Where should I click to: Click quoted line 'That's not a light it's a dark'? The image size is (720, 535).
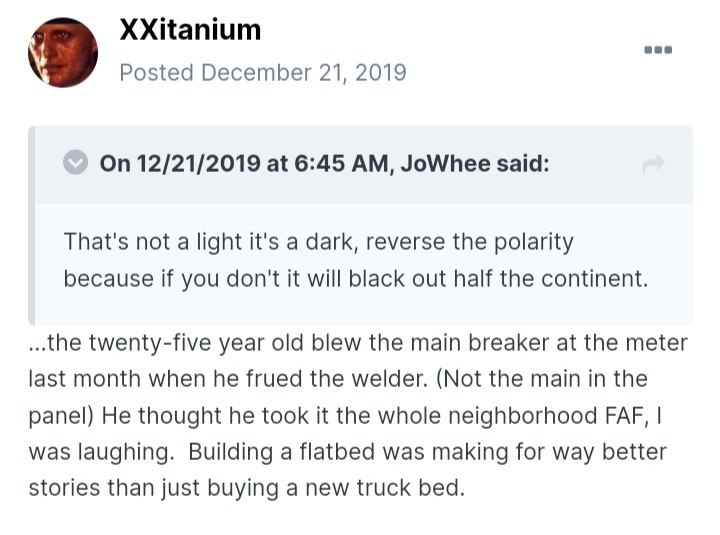pyautogui.click(x=210, y=242)
